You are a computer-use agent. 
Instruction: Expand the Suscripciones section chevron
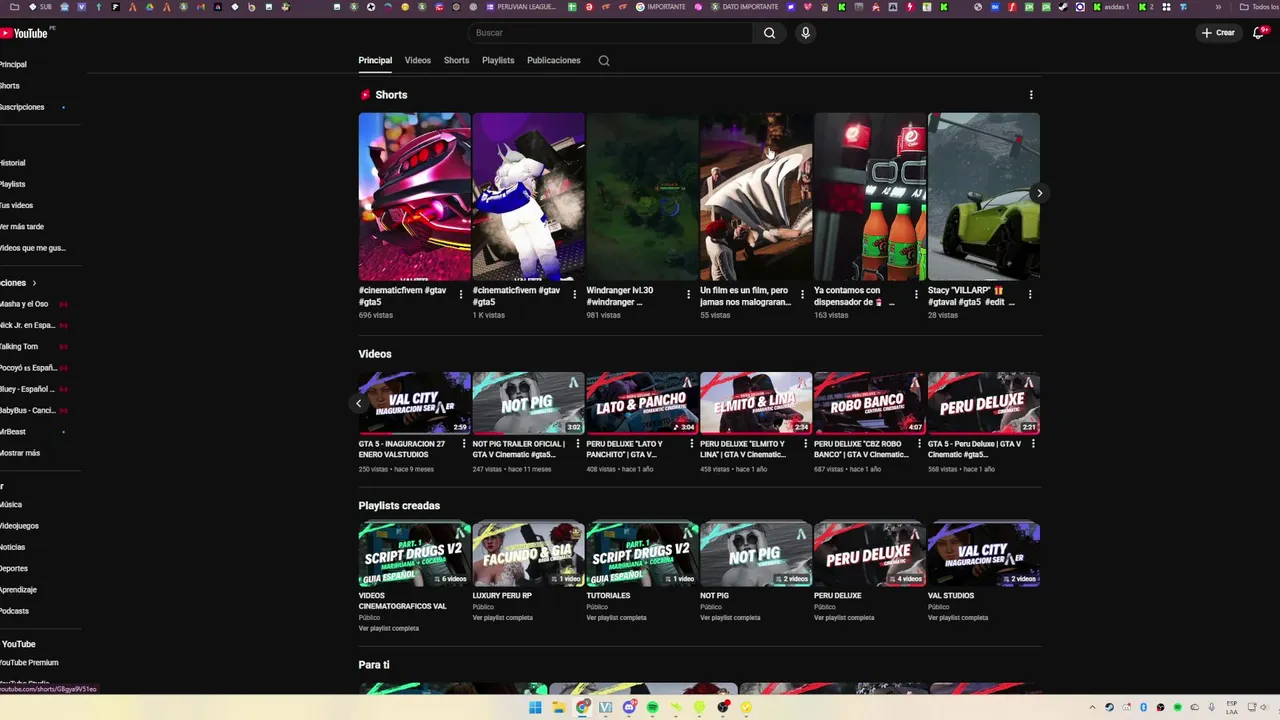click(34, 283)
